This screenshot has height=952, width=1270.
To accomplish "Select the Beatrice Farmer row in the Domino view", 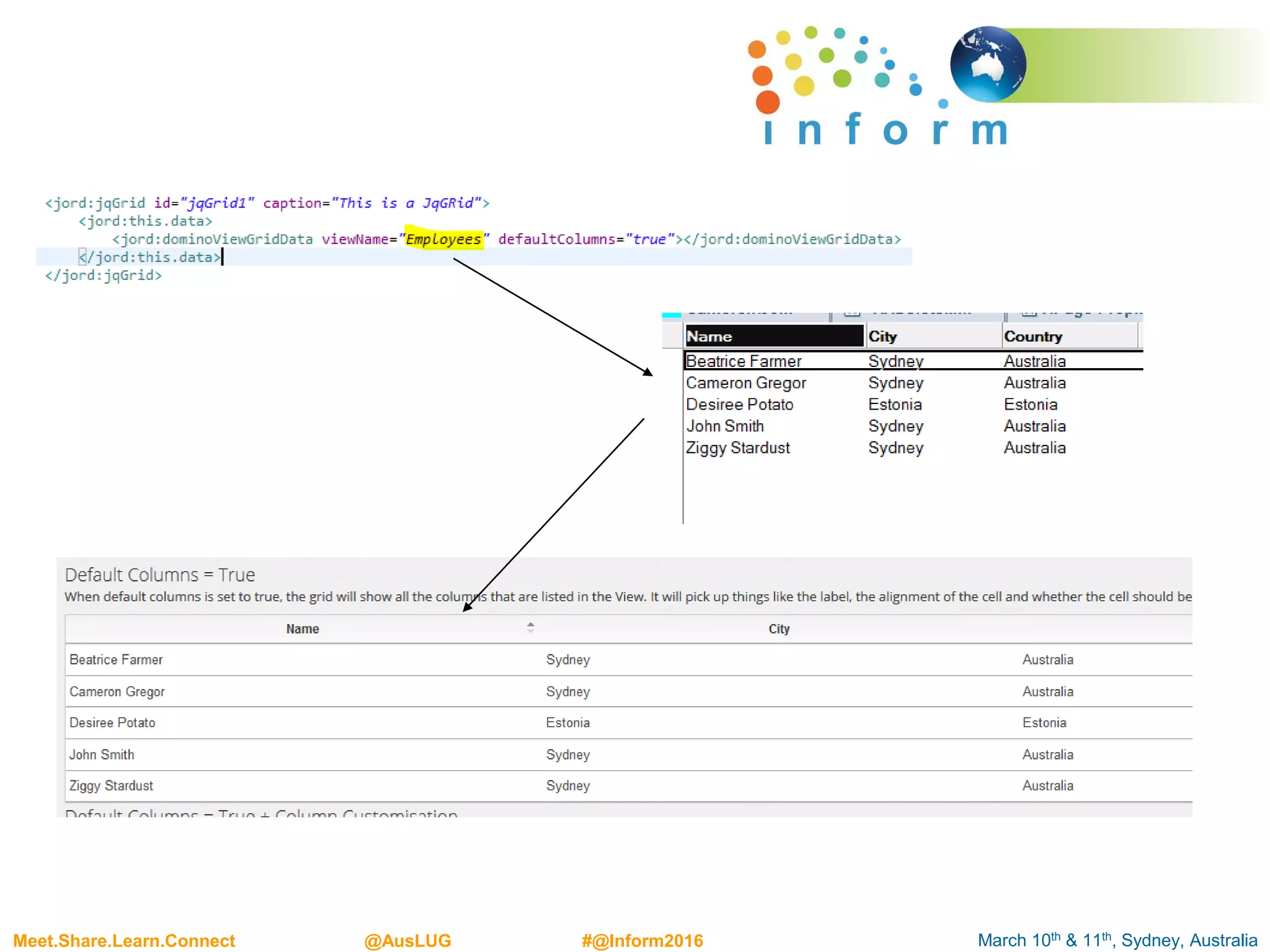I will (744, 361).
